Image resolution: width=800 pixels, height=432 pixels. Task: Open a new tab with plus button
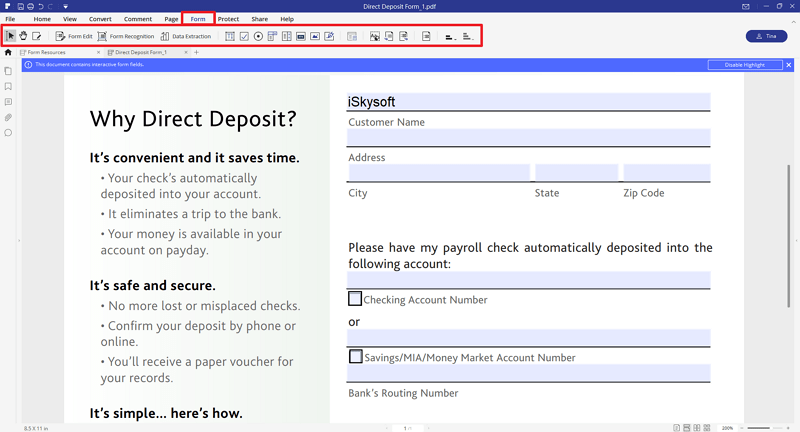[x=196, y=52]
